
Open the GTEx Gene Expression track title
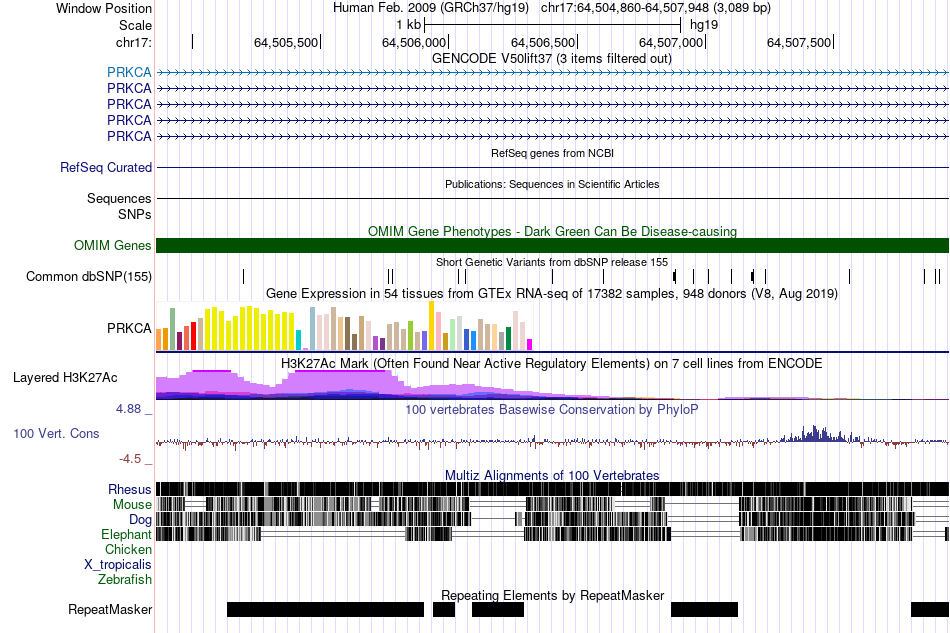coord(552,294)
